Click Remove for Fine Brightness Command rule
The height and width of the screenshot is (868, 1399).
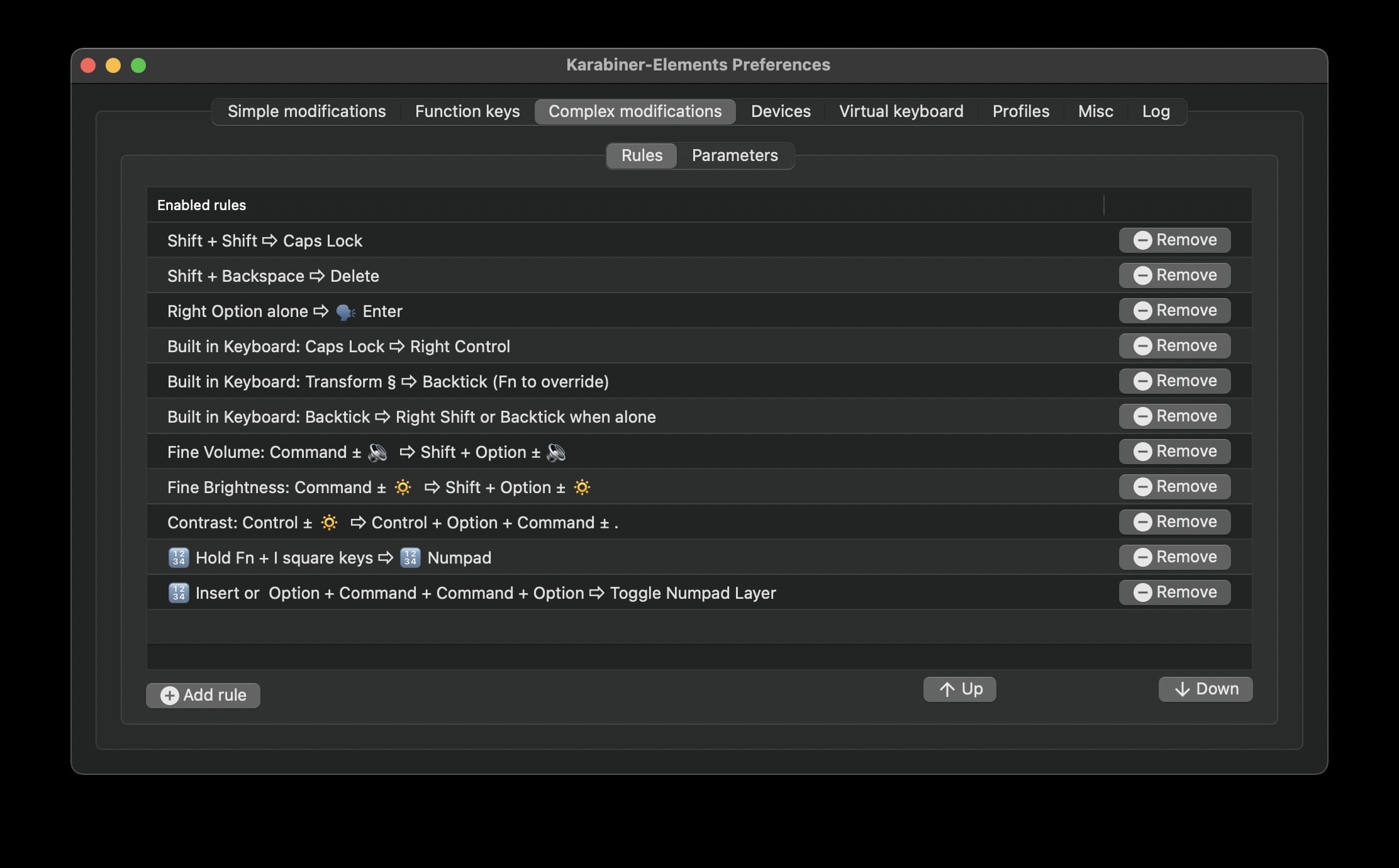tap(1175, 487)
